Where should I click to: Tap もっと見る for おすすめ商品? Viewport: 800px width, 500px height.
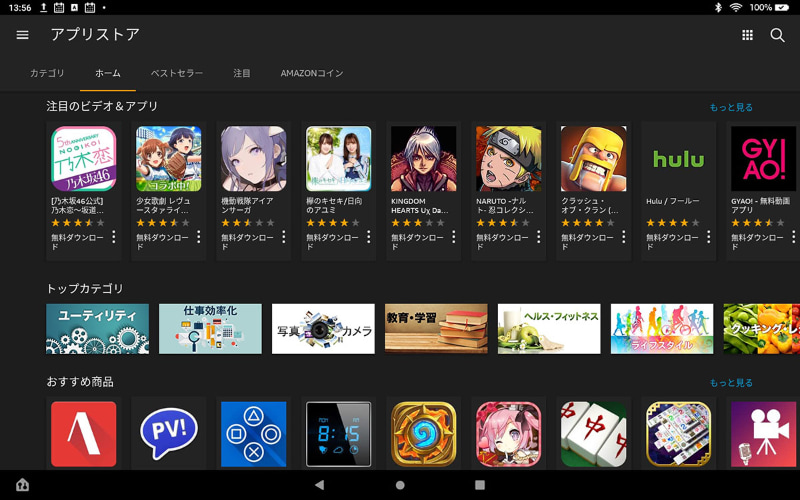[x=731, y=383]
